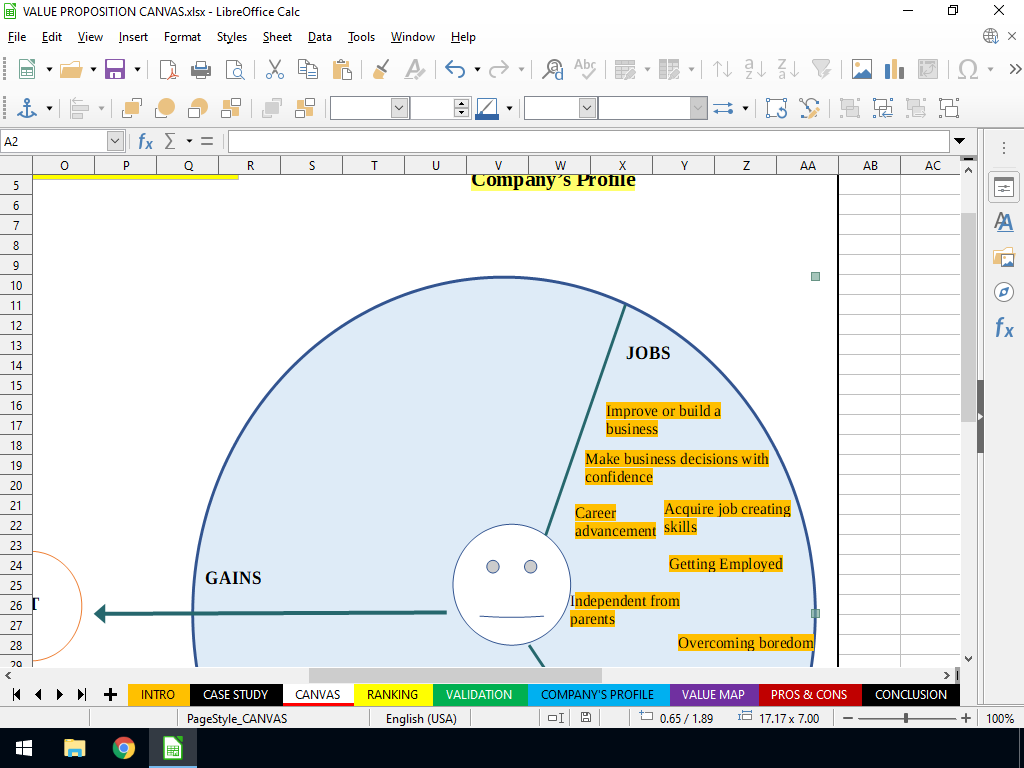
Task: Click the Clone Formatting paintbrush icon
Action: (x=381, y=69)
